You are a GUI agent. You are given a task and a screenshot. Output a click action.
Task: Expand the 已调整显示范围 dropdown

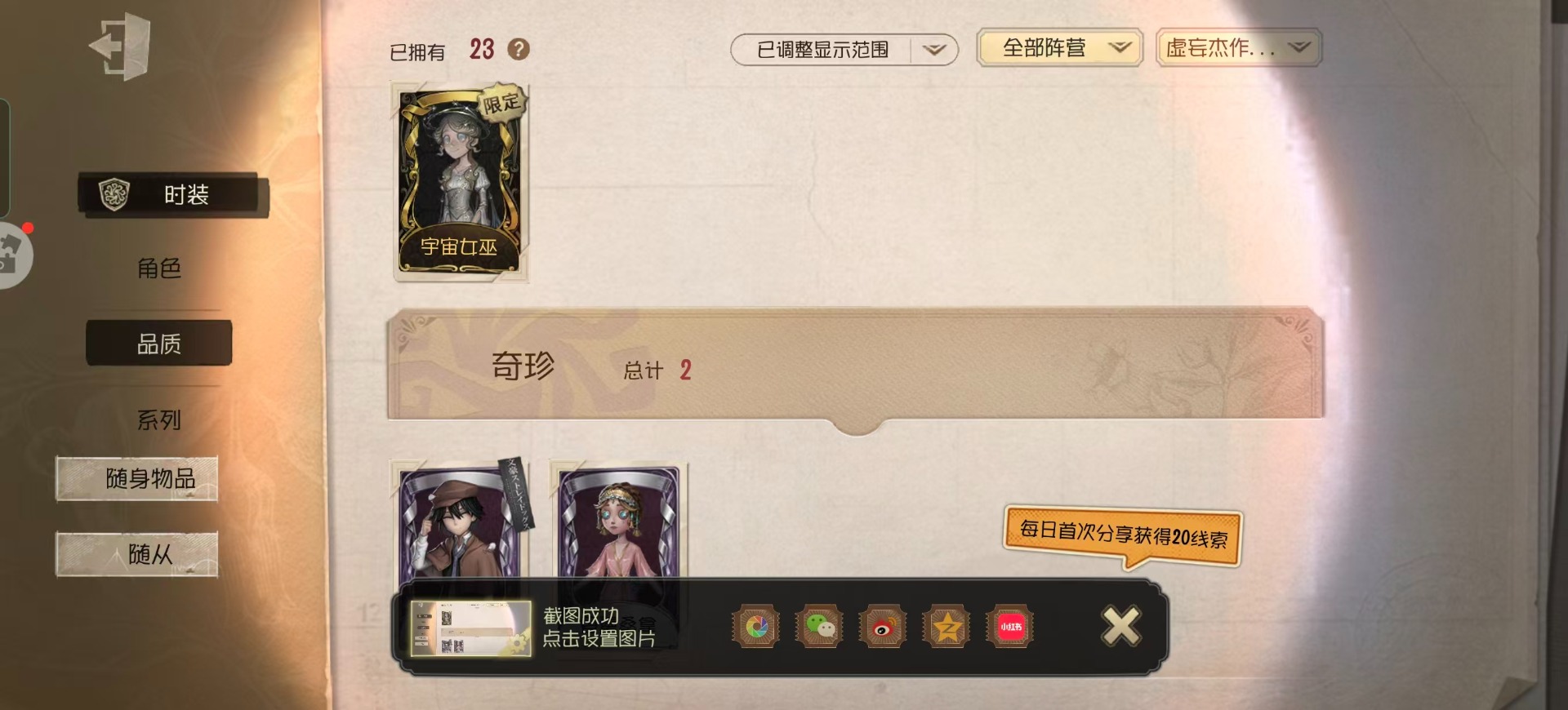click(x=844, y=50)
